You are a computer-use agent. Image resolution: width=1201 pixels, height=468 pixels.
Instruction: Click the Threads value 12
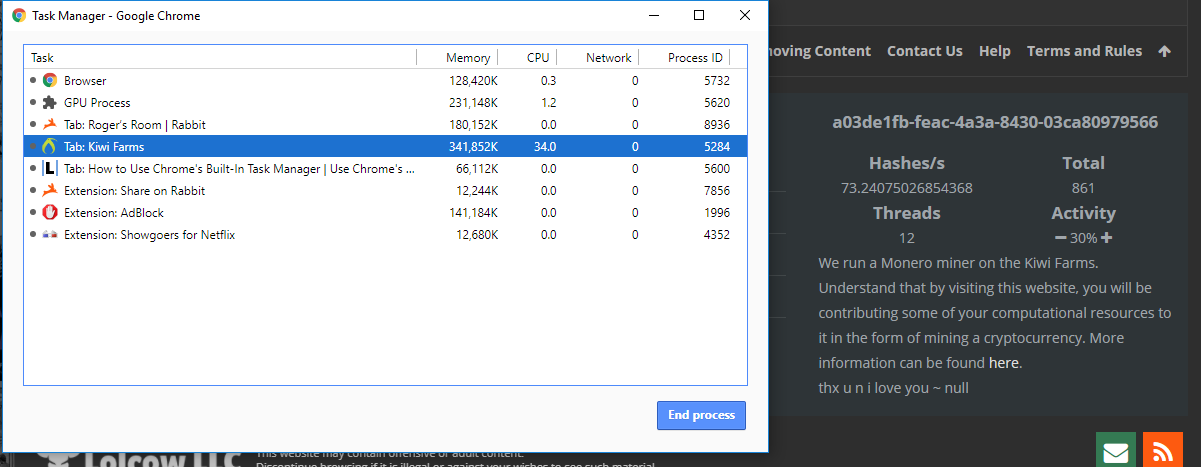coord(907,238)
